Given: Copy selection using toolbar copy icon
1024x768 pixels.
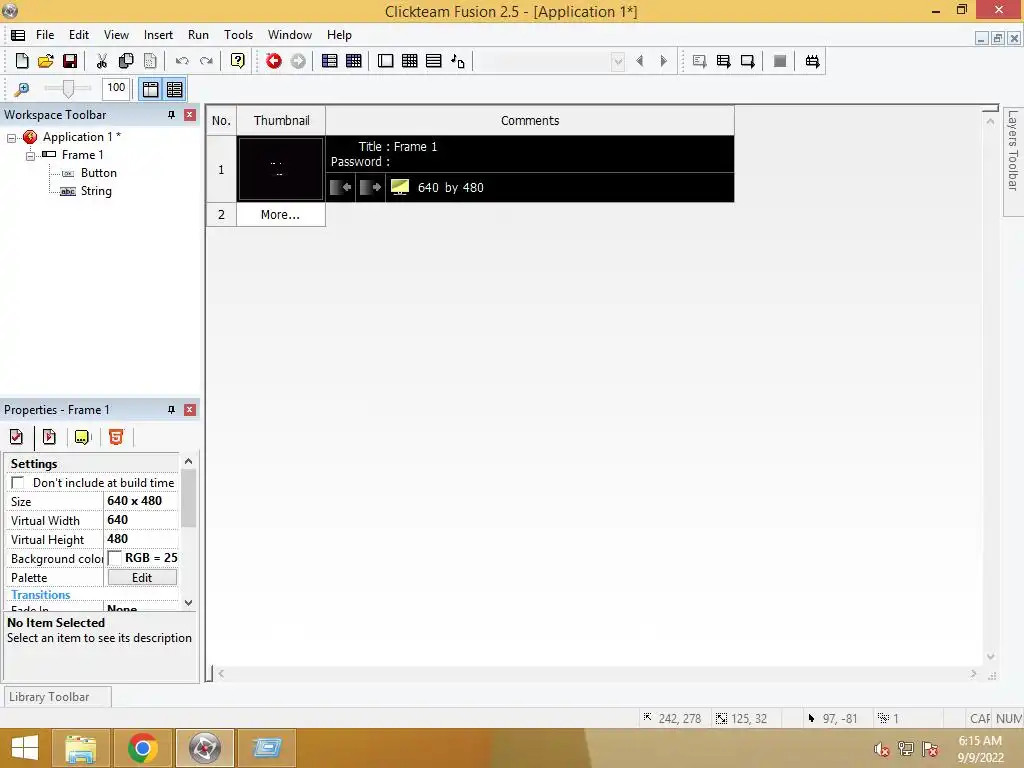Looking at the screenshot, I should (x=126, y=61).
